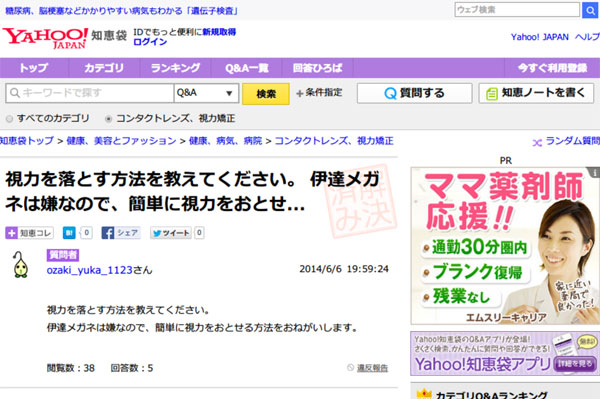The width and height of the screenshot is (600, 399).
Task: Click the violation report icon
Action: coord(351,368)
